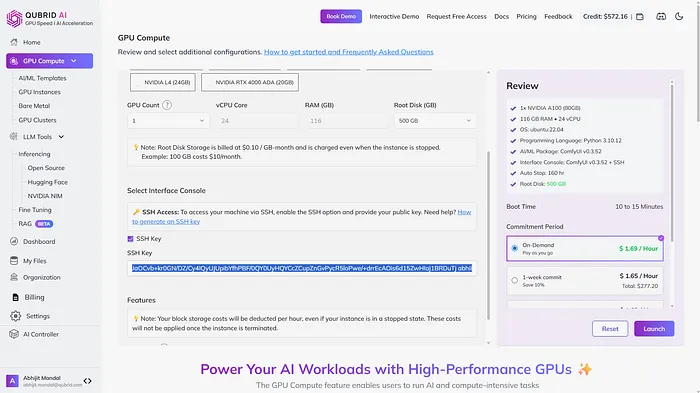
Task: Click 'Auto Stop: 160 hr' review line
Action: [542, 173]
